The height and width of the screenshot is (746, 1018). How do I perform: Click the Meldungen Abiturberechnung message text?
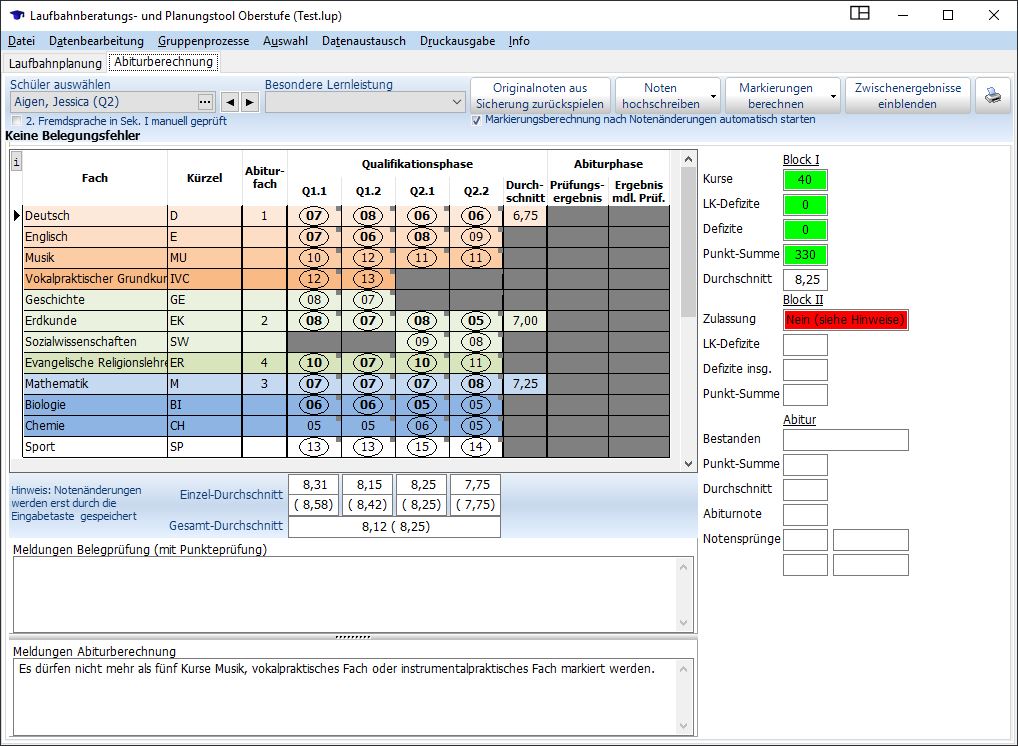coord(336,669)
